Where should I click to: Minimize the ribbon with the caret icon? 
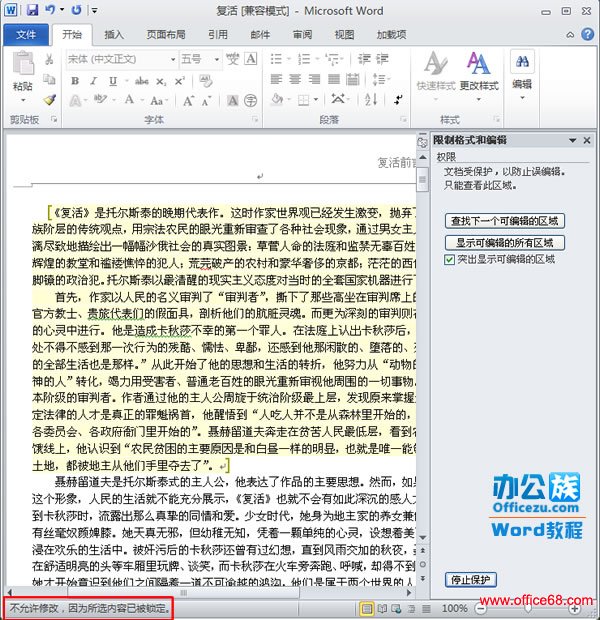(570, 35)
